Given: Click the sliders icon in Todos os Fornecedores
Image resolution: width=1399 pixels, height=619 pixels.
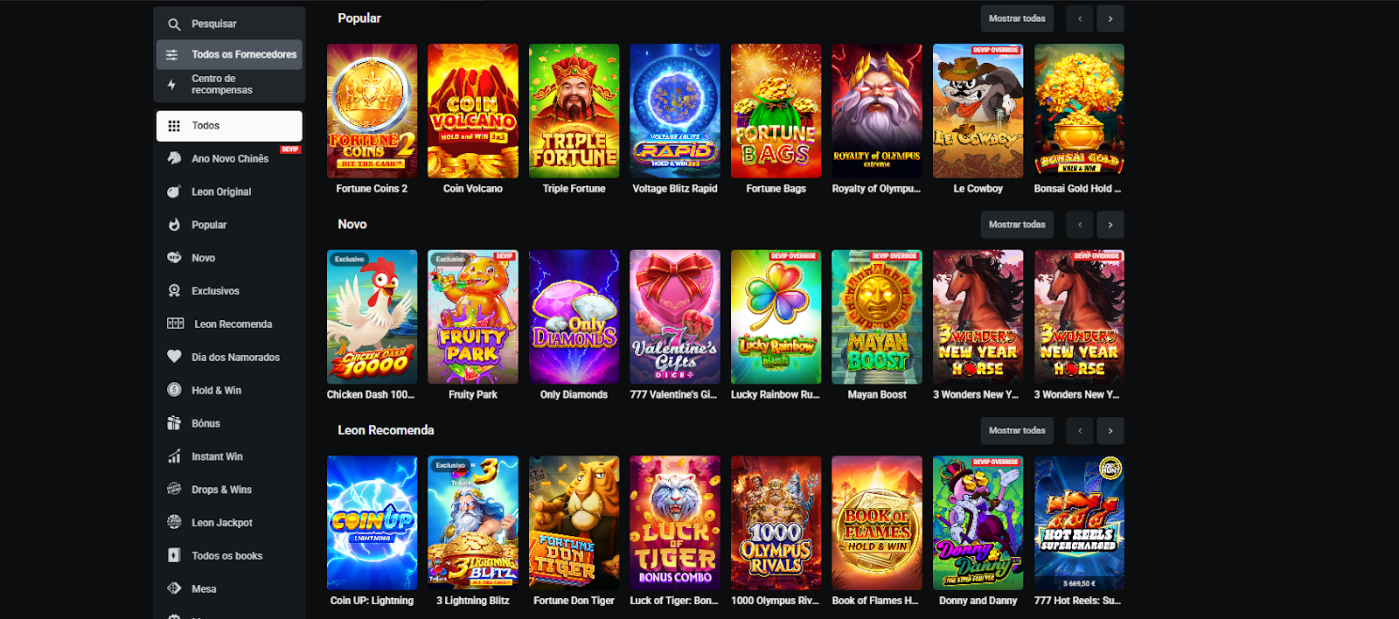Looking at the screenshot, I should 172,55.
